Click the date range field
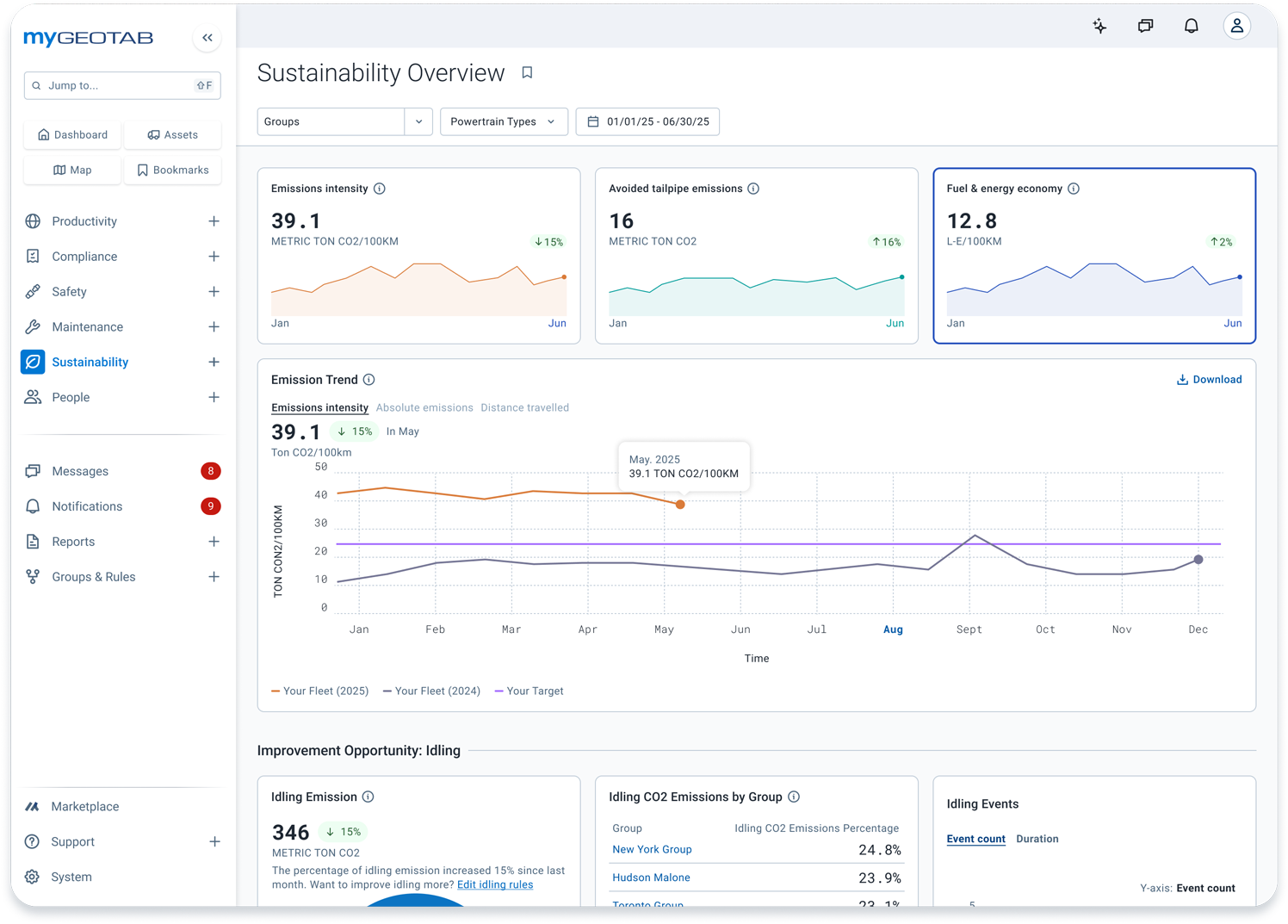 [647, 121]
